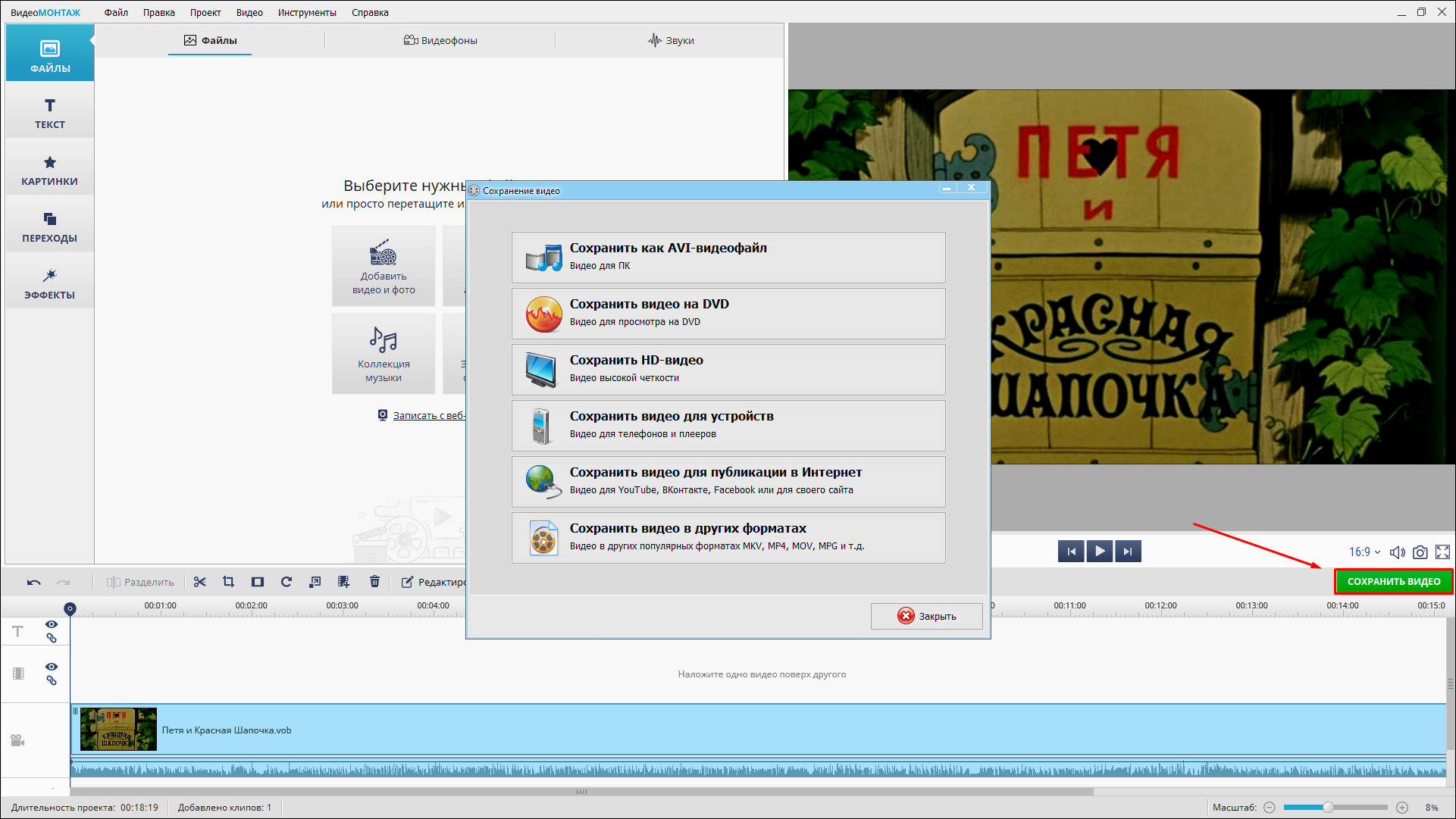Click the Масштаб zoom slider handle
This screenshot has height=819, width=1456.
click(x=1328, y=808)
